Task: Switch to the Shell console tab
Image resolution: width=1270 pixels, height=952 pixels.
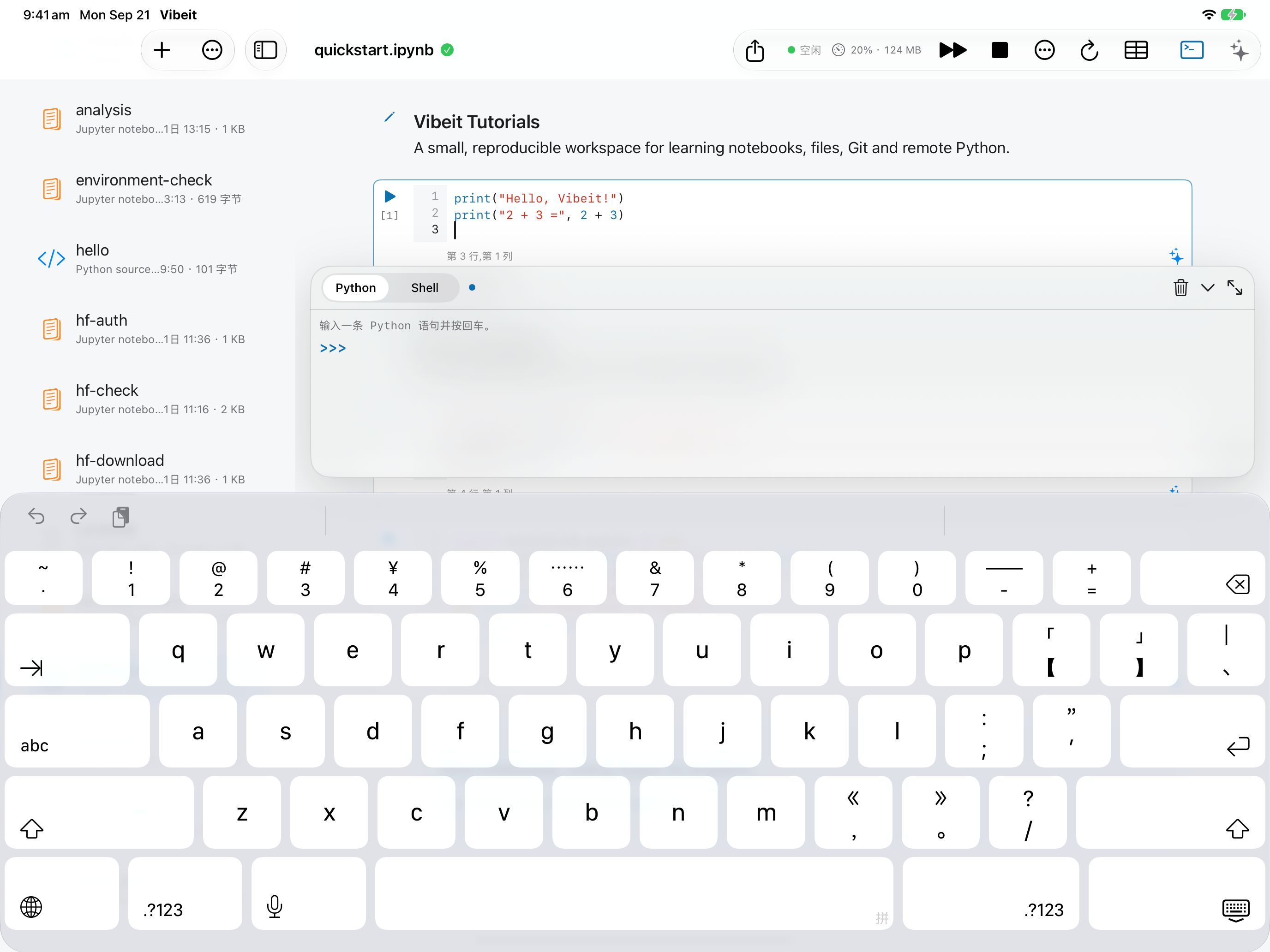Action: pyautogui.click(x=424, y=288)
